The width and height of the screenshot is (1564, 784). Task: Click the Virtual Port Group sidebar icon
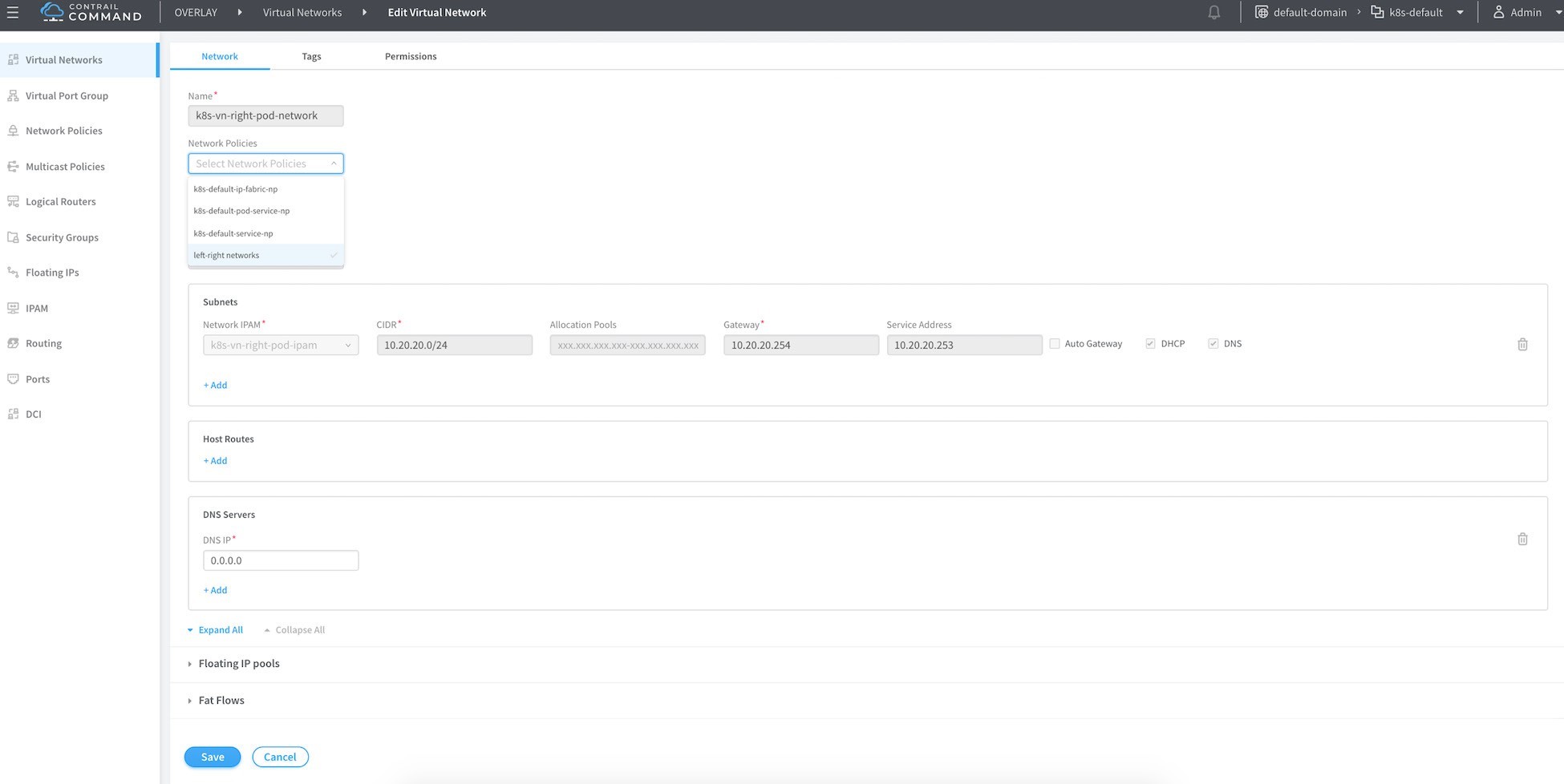tap(13, 95)
